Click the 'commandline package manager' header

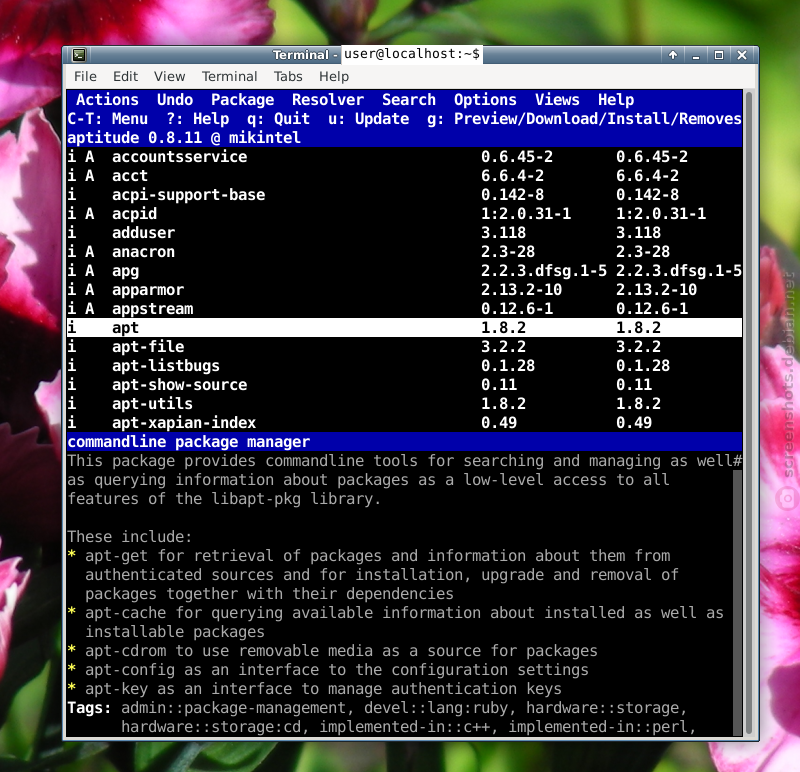[x=189, y=442]
